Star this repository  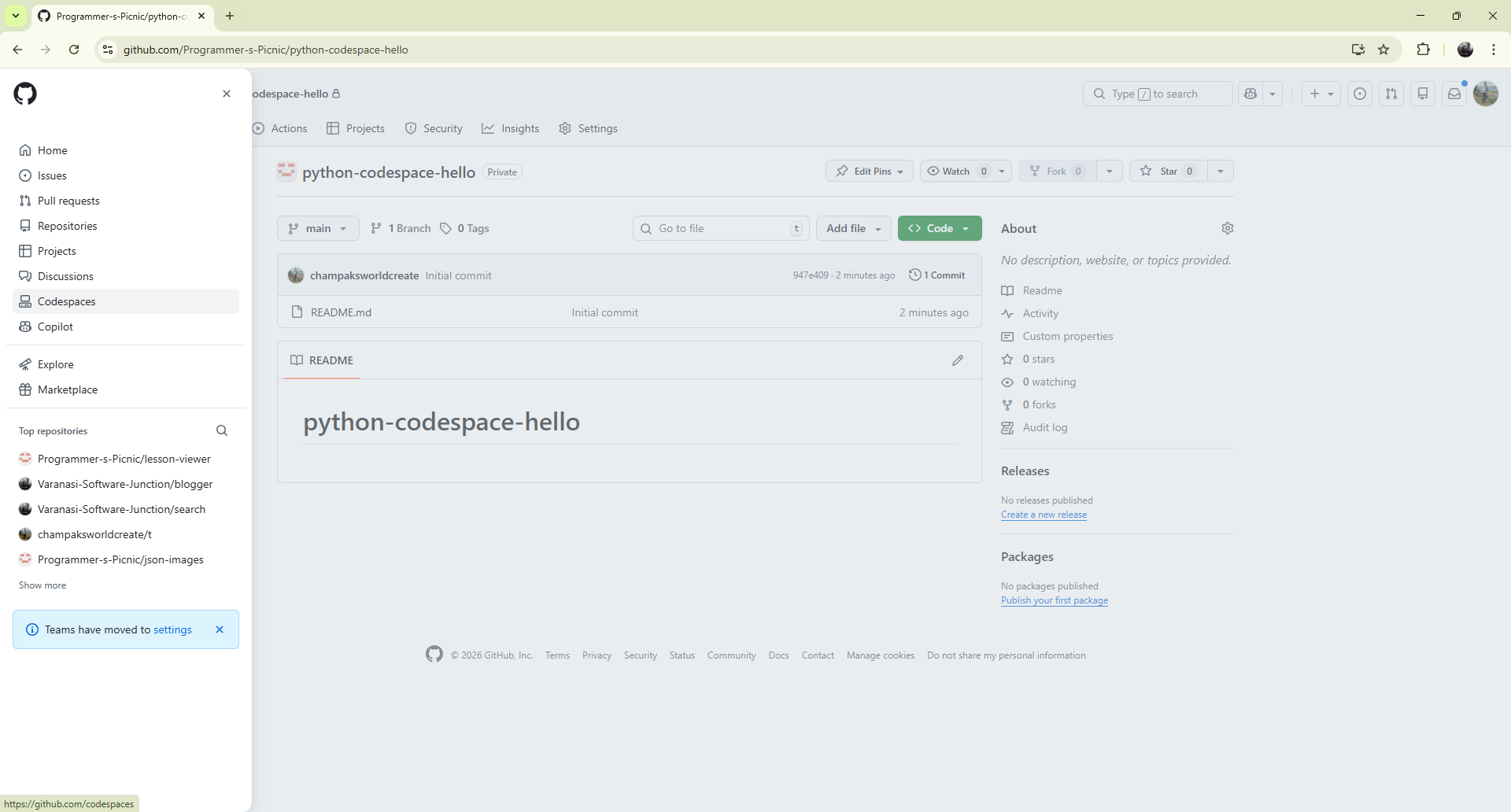(1169, 171)
